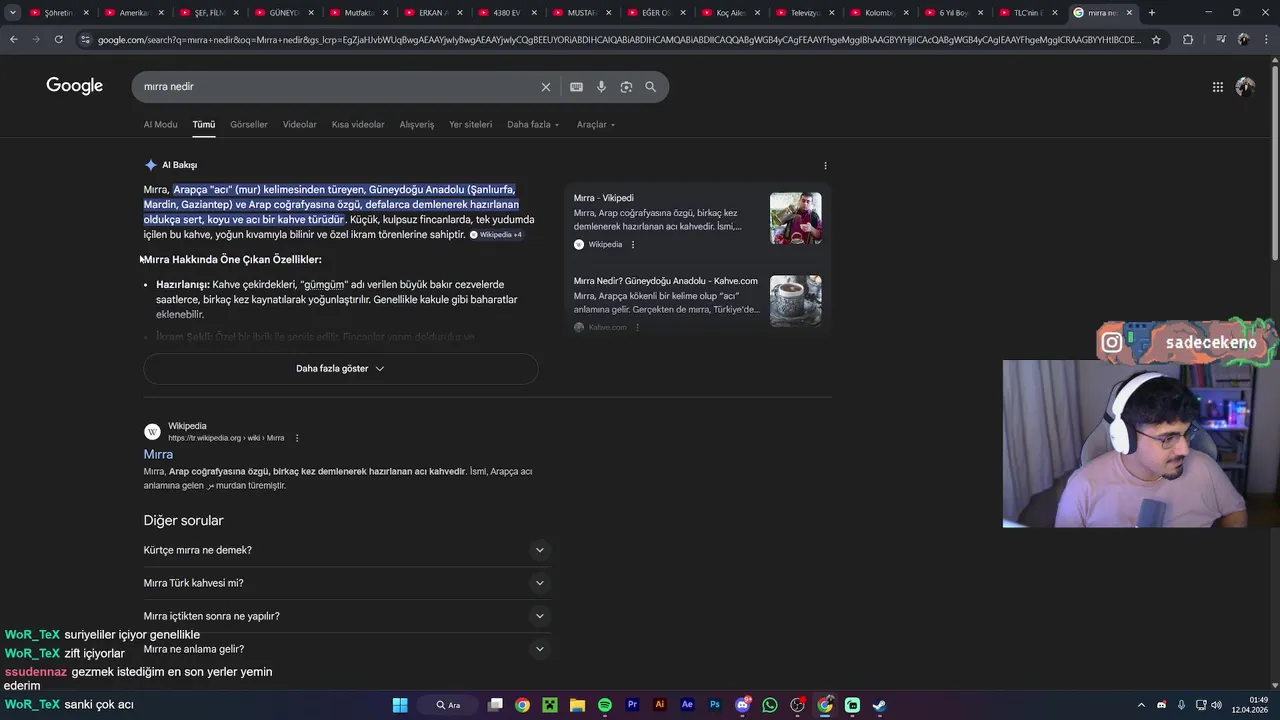The image size is (1280, 720).
Task: Open Photoshop from the taskbar
Action: 714,705
